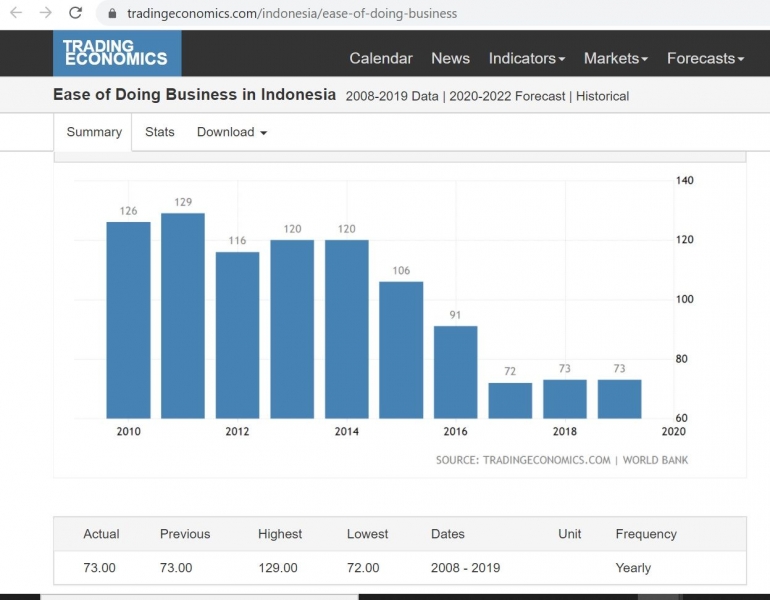Click the browser back arrow

[16, 13]
